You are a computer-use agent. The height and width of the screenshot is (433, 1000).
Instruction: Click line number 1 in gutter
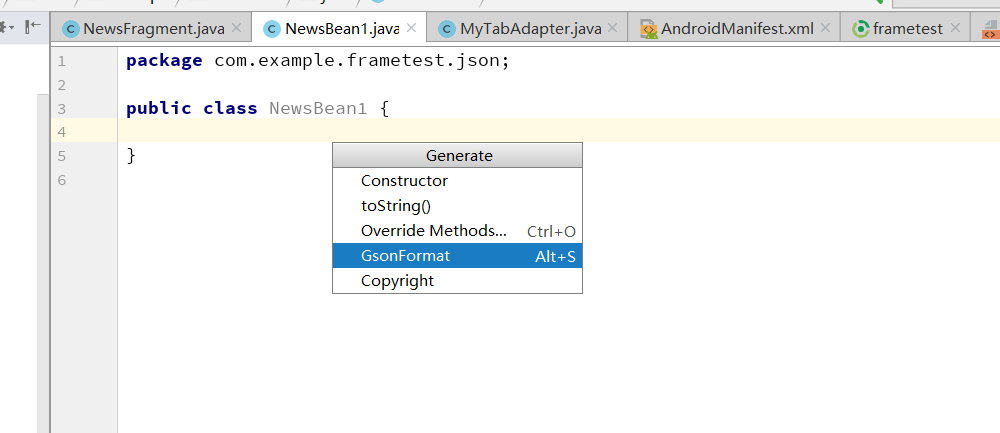pyautogui.click(x=61, y=61)
